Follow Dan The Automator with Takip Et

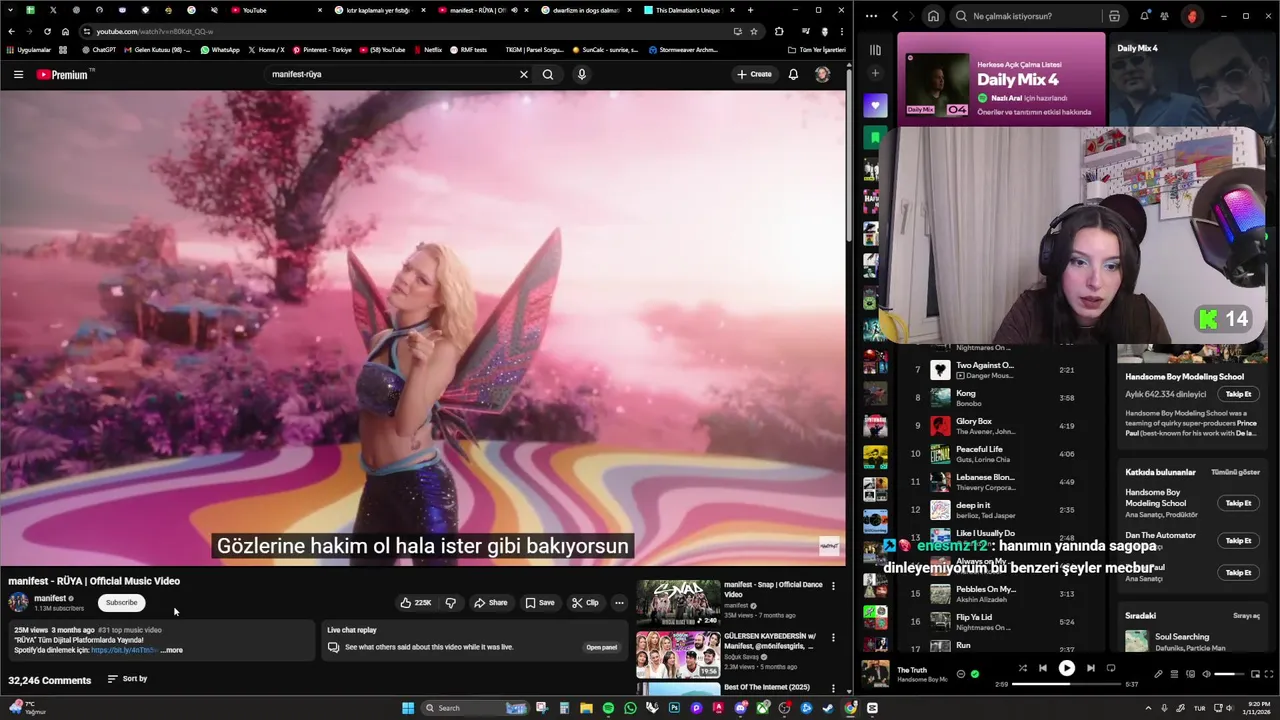coord(1238,540)
